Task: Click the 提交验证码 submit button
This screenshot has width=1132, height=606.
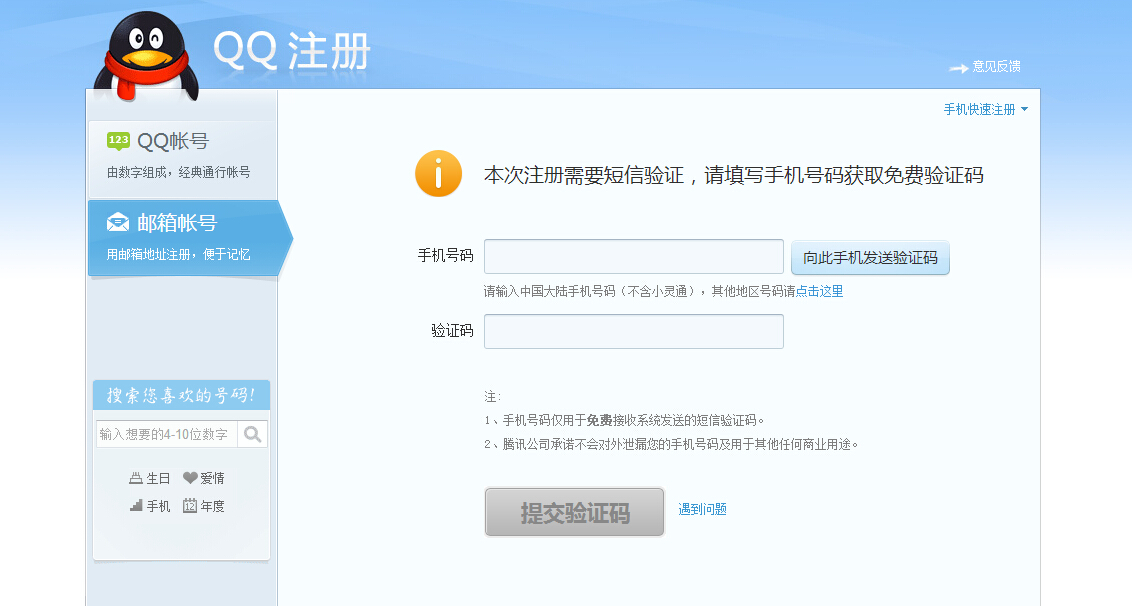Action: (575, 512)
